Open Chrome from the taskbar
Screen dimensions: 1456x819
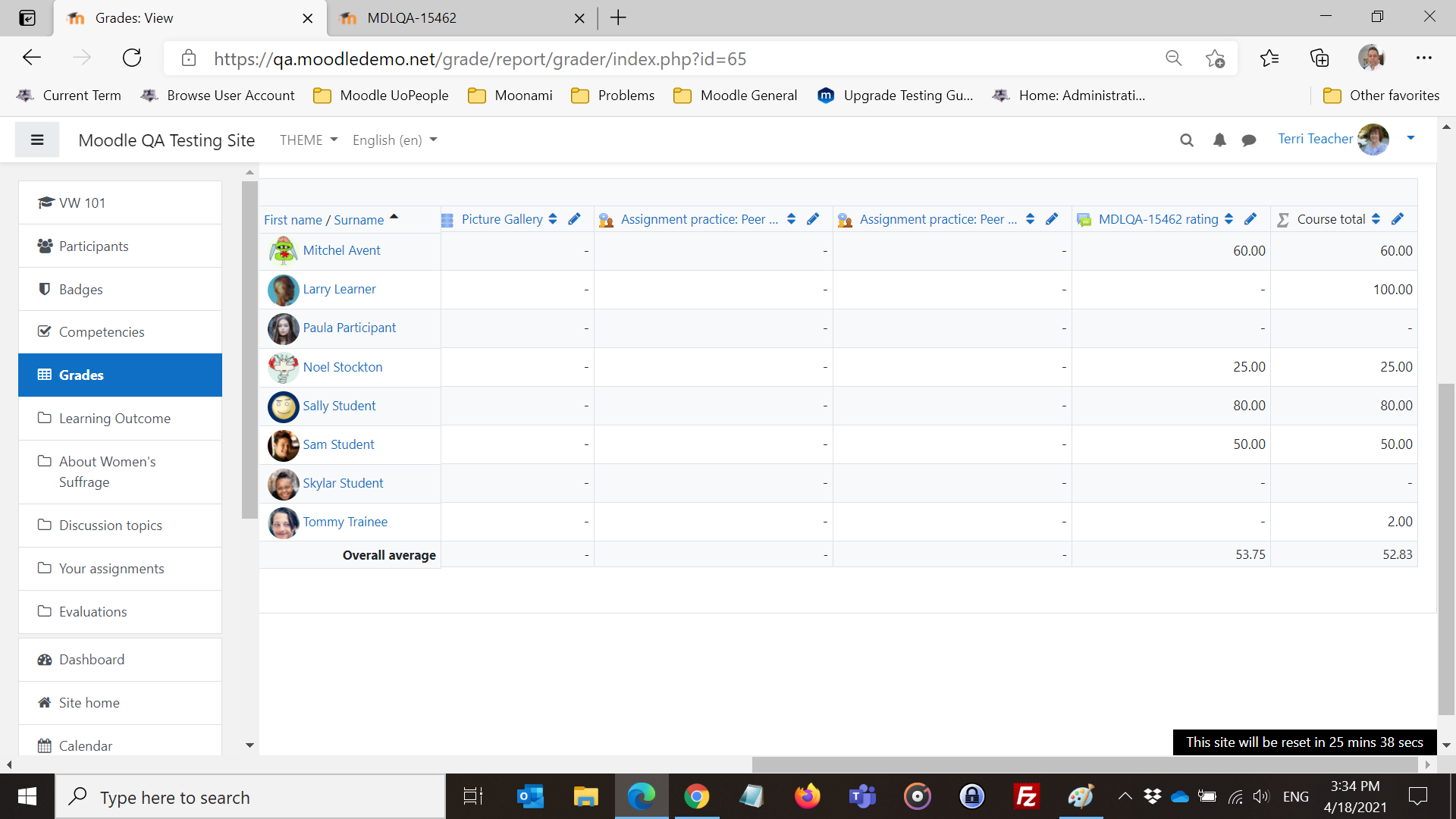(696, 796)
